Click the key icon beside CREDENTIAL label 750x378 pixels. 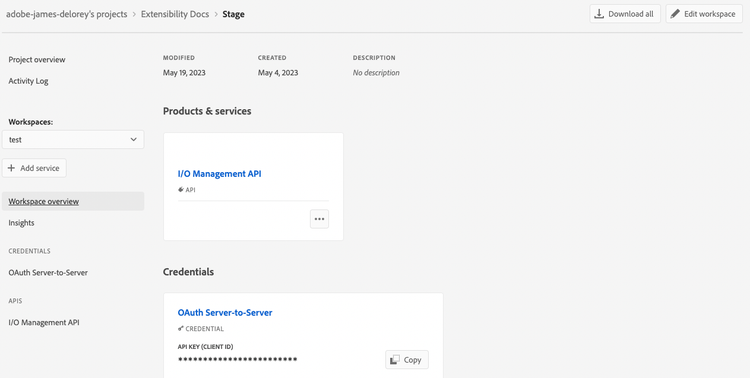pos(181,329)
